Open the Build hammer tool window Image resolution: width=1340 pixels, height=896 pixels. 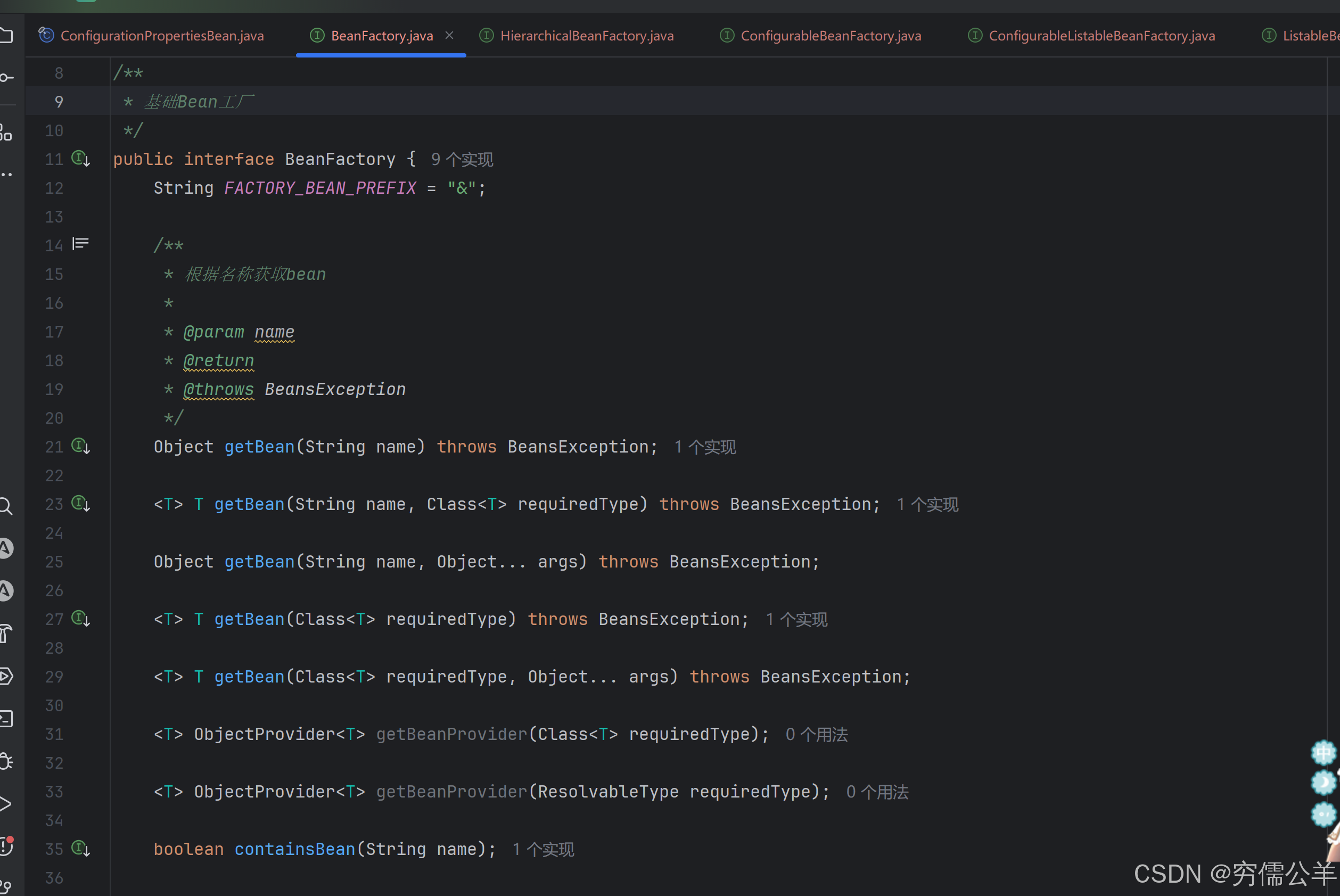click(x=6, y=634)
